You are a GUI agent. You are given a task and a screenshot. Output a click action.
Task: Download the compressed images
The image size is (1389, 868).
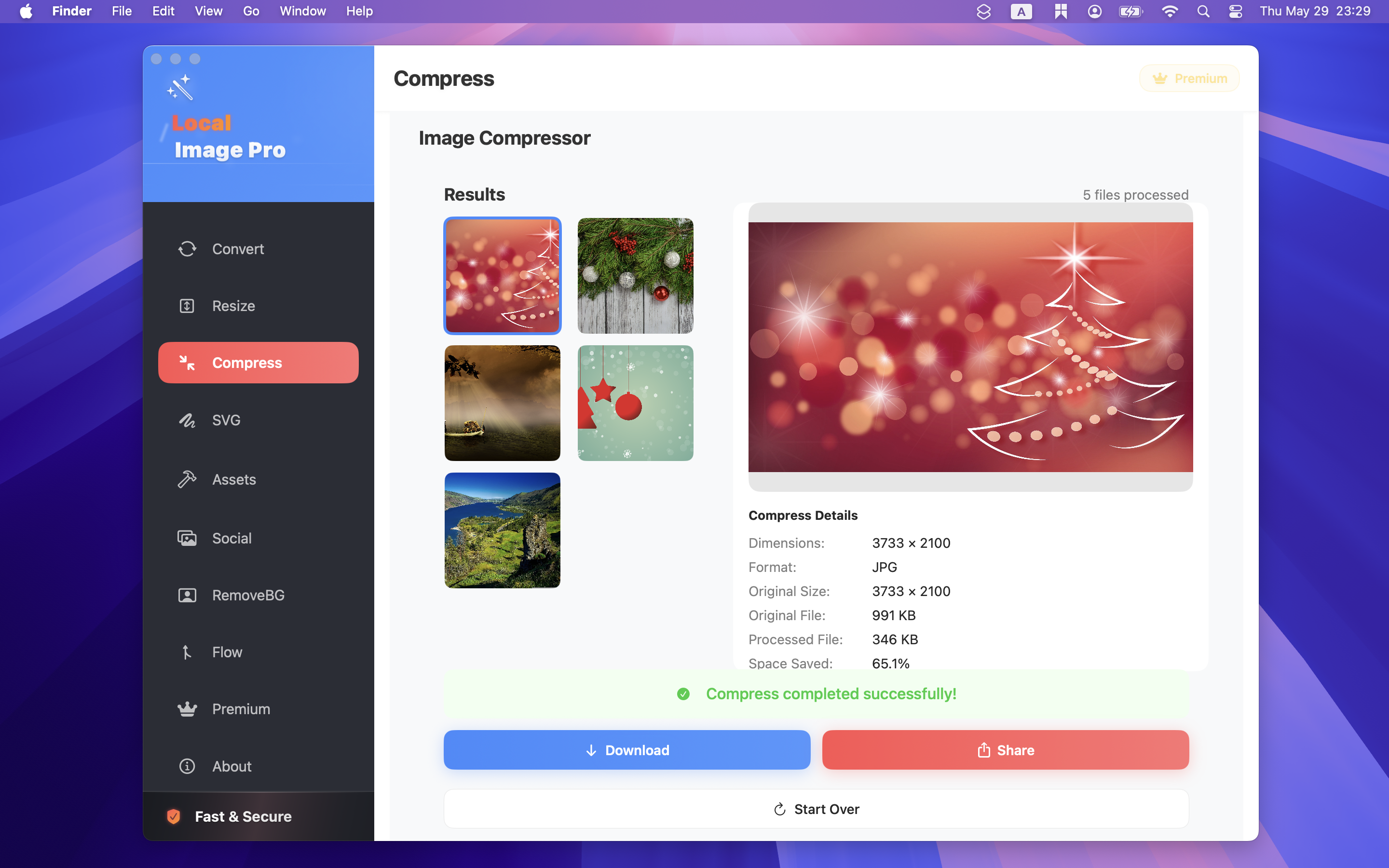pos(627,750)
